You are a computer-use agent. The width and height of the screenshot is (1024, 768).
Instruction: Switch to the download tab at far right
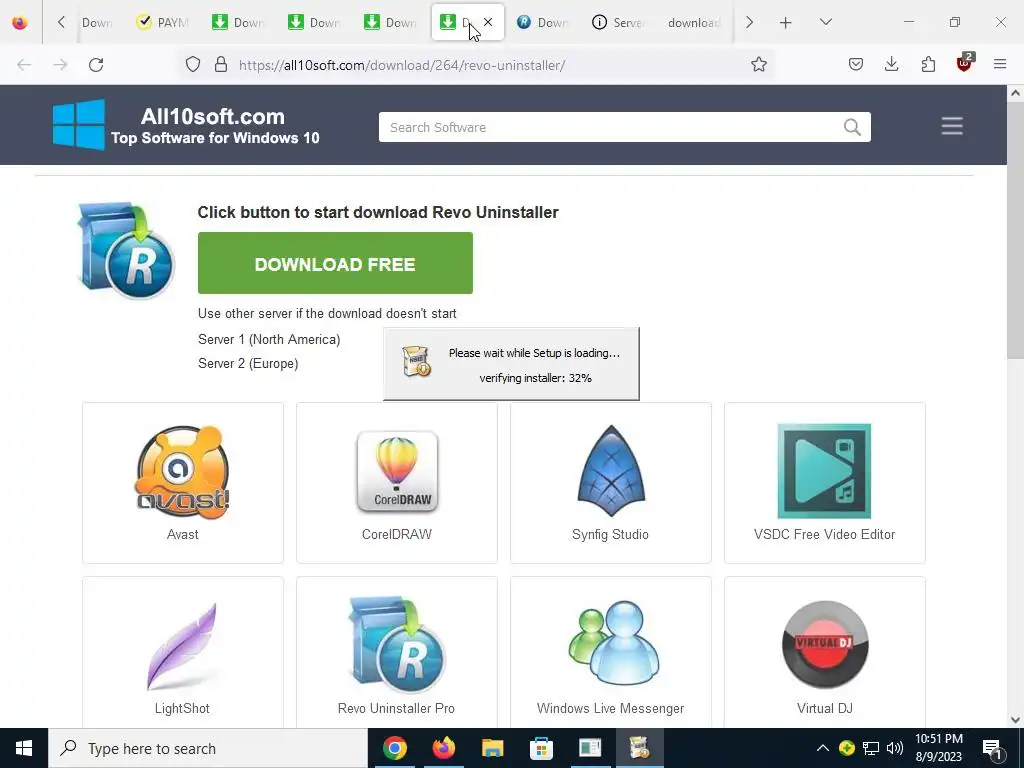point(694,22)
